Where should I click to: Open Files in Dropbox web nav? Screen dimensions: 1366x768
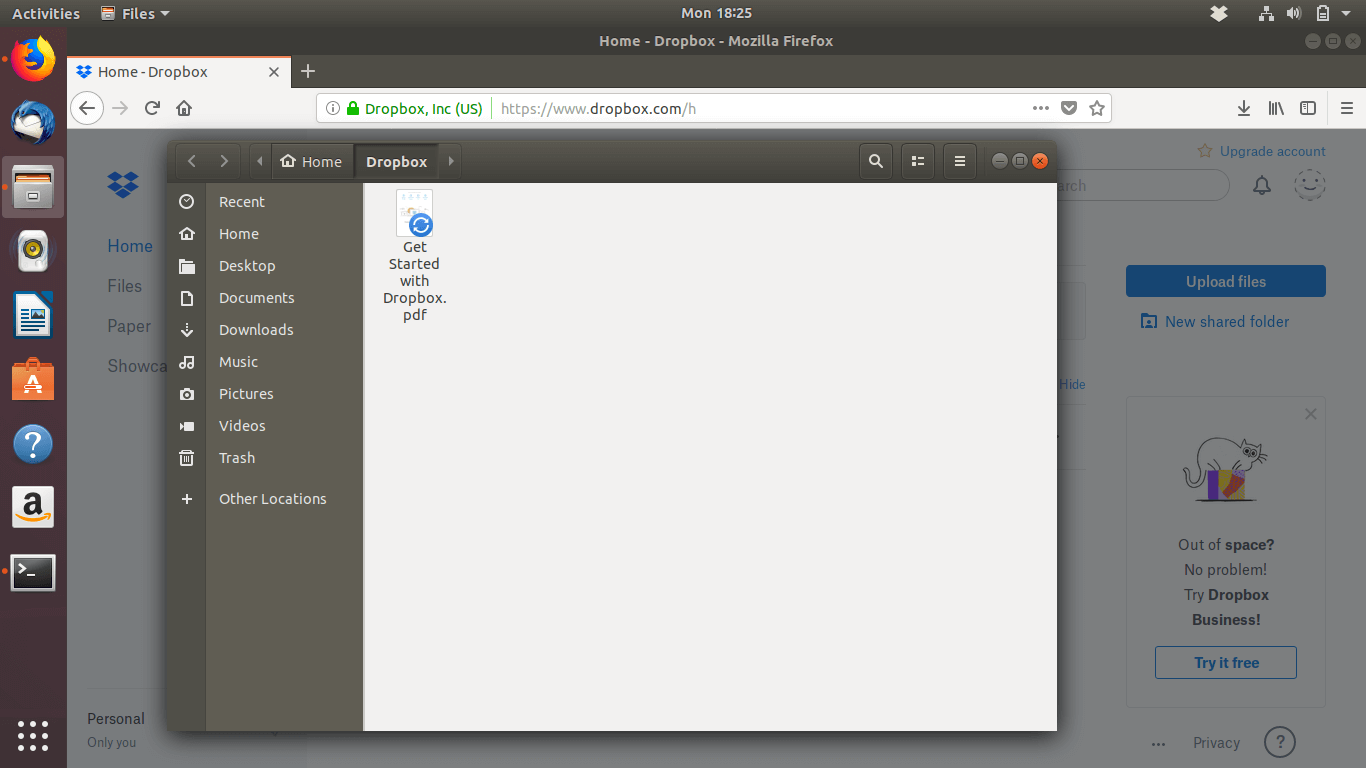pyautogui.click(x=125, y=286)
